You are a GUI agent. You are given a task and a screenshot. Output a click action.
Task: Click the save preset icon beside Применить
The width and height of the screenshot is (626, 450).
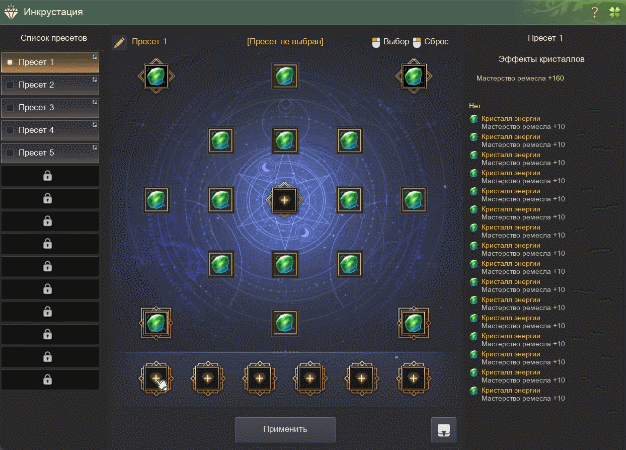coord(444,430)
